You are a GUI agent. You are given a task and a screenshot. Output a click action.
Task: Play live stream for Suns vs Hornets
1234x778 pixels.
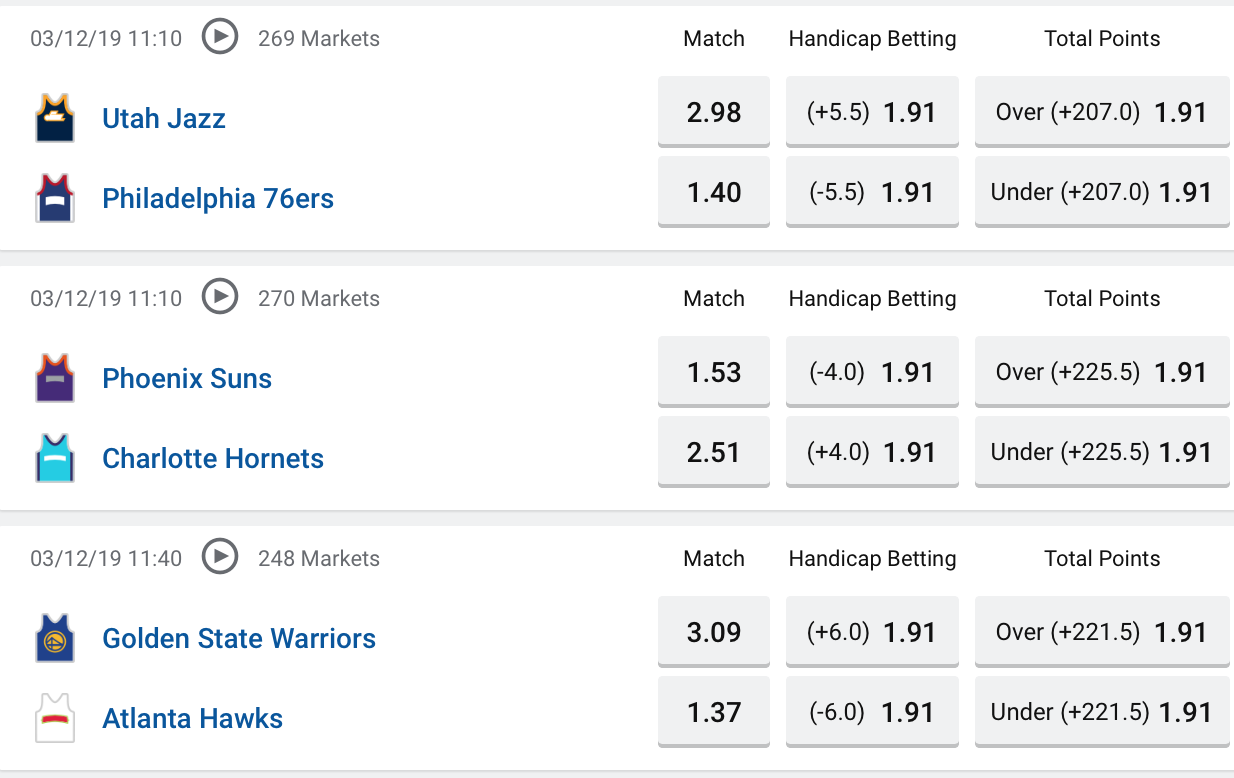(220, 297)
